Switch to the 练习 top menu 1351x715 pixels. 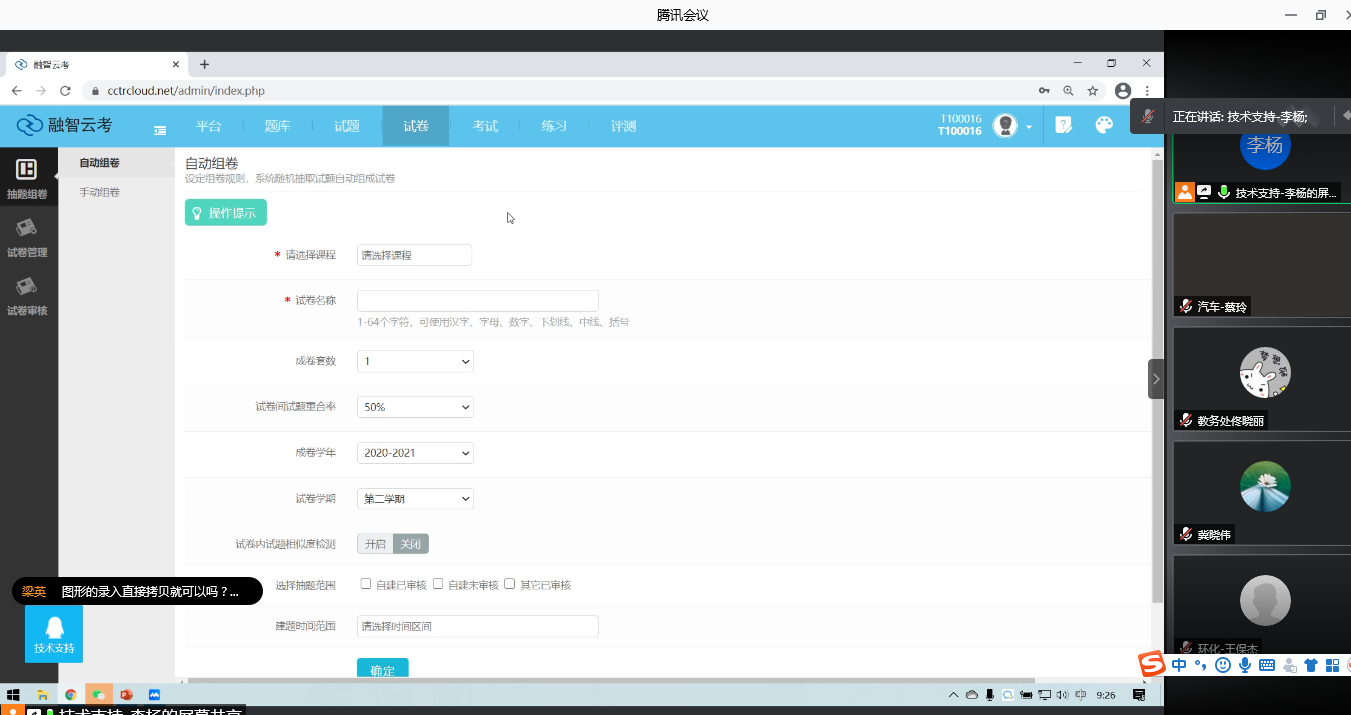point(554,126)
